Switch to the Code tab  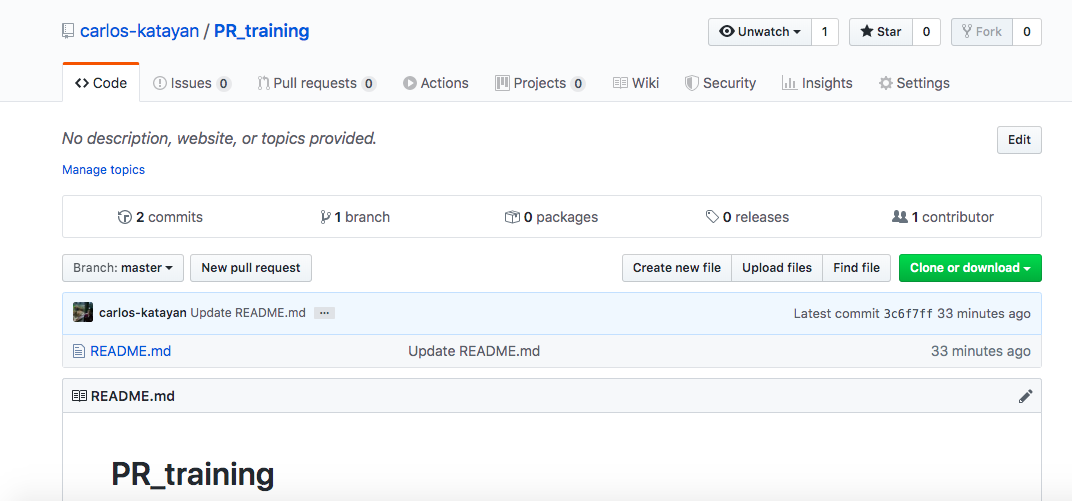click(x=101, y=83)
